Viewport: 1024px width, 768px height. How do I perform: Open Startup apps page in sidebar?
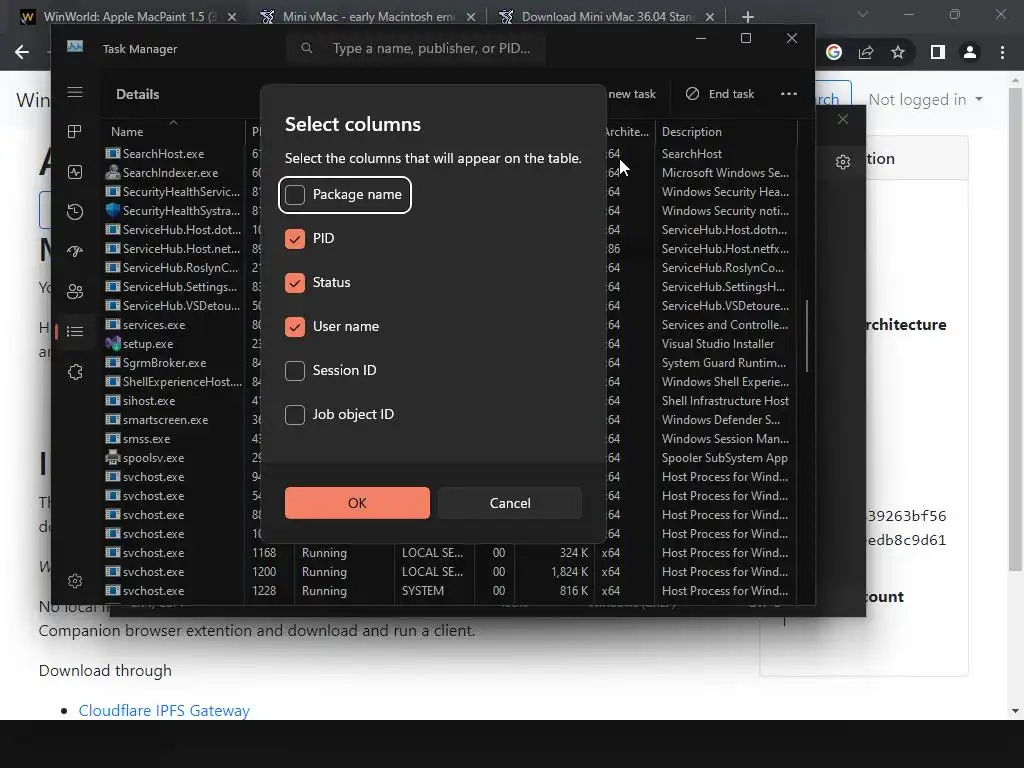click(x=75, y=252)
